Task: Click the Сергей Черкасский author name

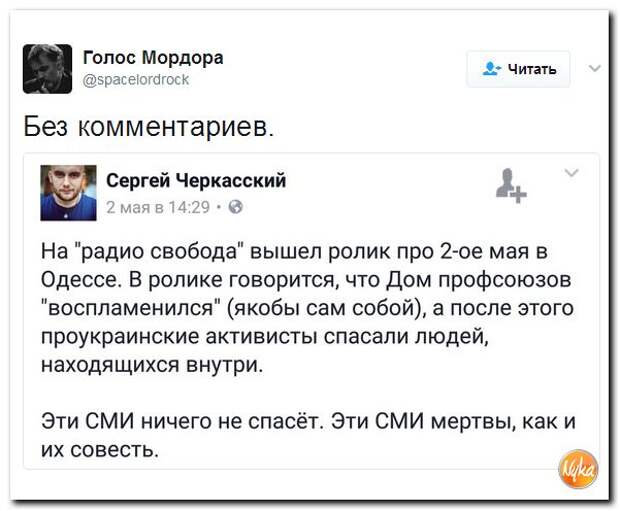Action: [x=196, y=180]
